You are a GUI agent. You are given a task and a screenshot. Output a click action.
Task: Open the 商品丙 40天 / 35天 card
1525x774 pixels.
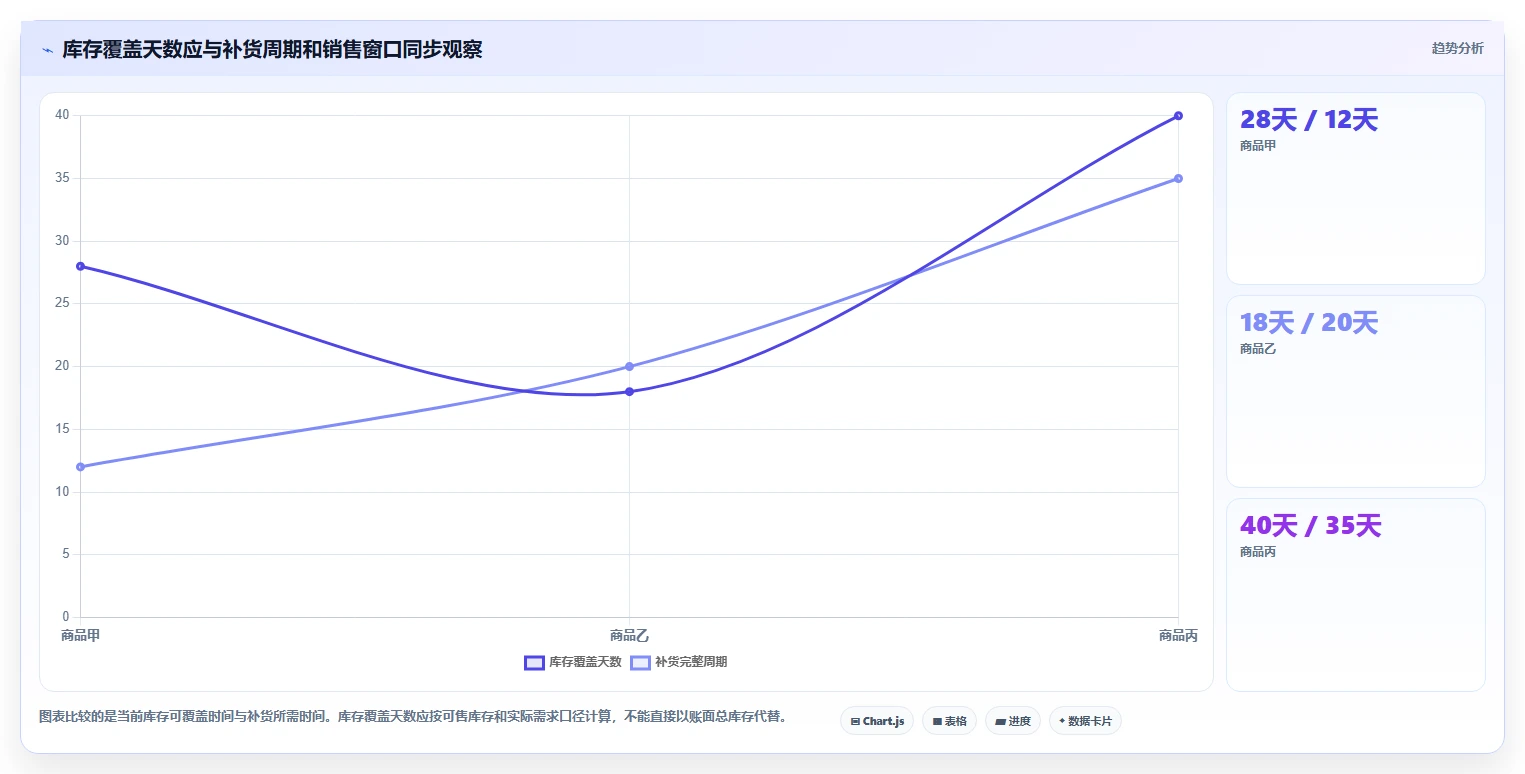point(1355,595)
